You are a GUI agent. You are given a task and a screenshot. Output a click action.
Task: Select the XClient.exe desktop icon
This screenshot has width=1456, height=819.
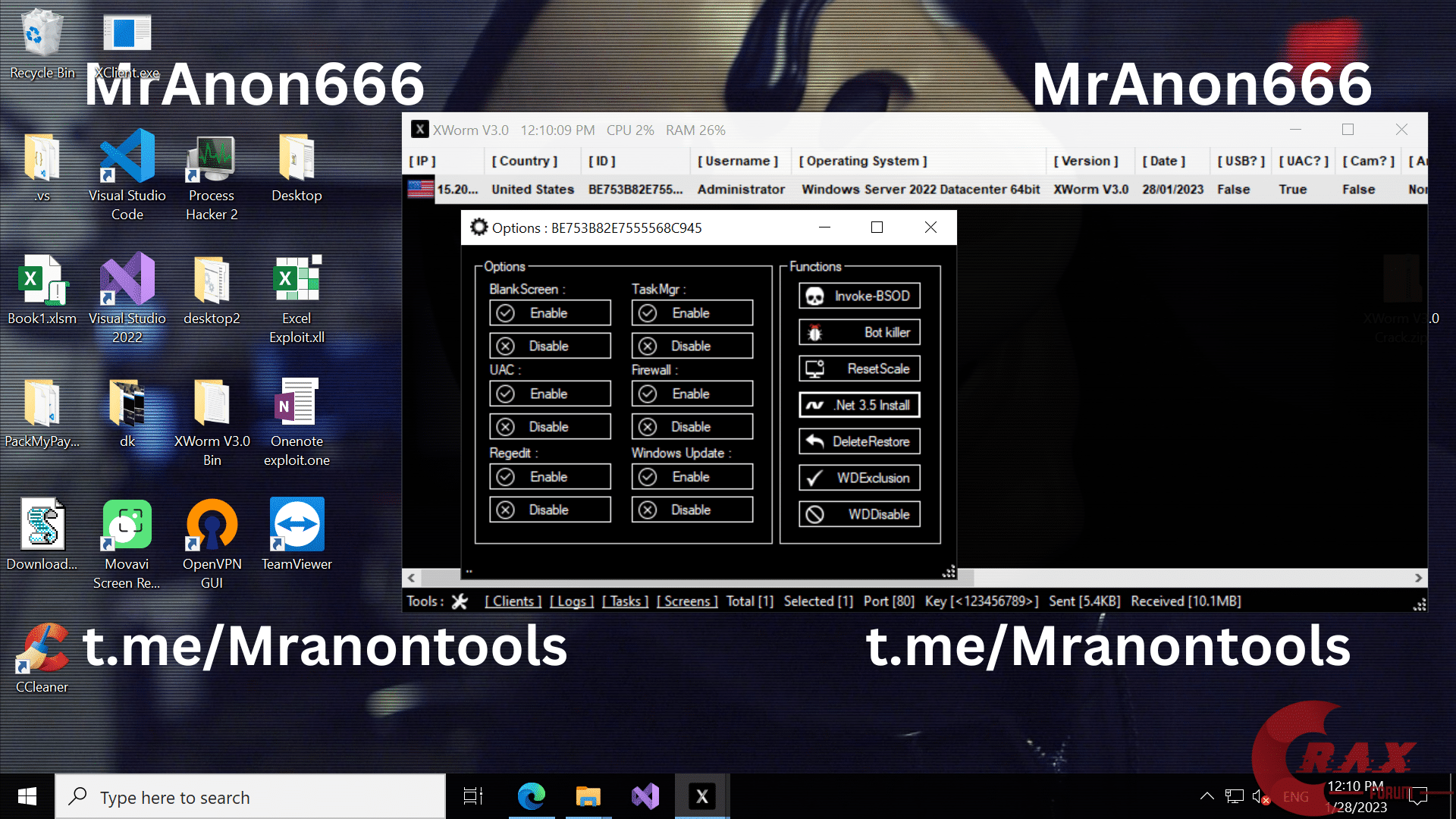point(127,44)
